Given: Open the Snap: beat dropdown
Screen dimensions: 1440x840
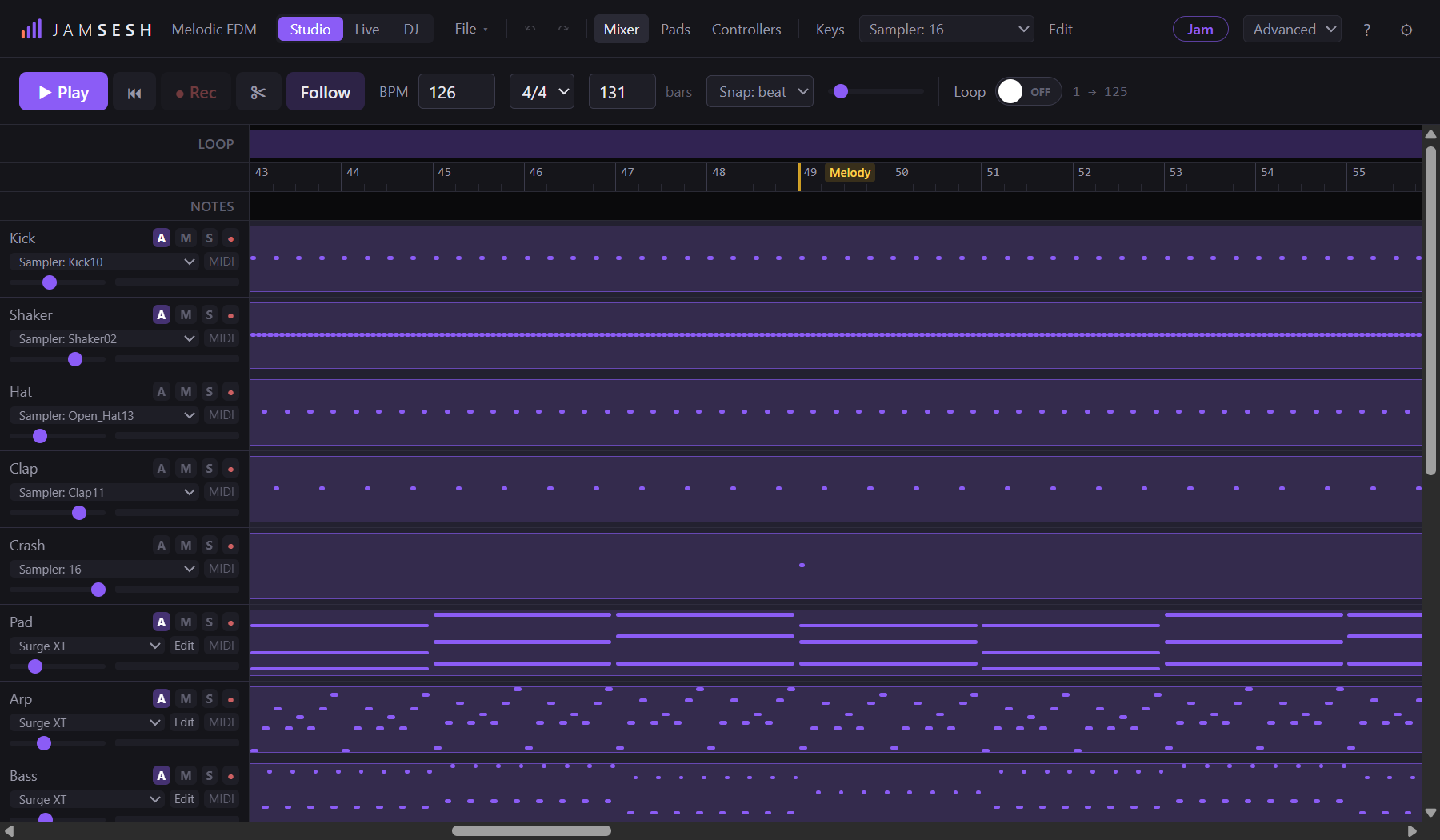Looking at the screenshot, I should click(760, 92).
